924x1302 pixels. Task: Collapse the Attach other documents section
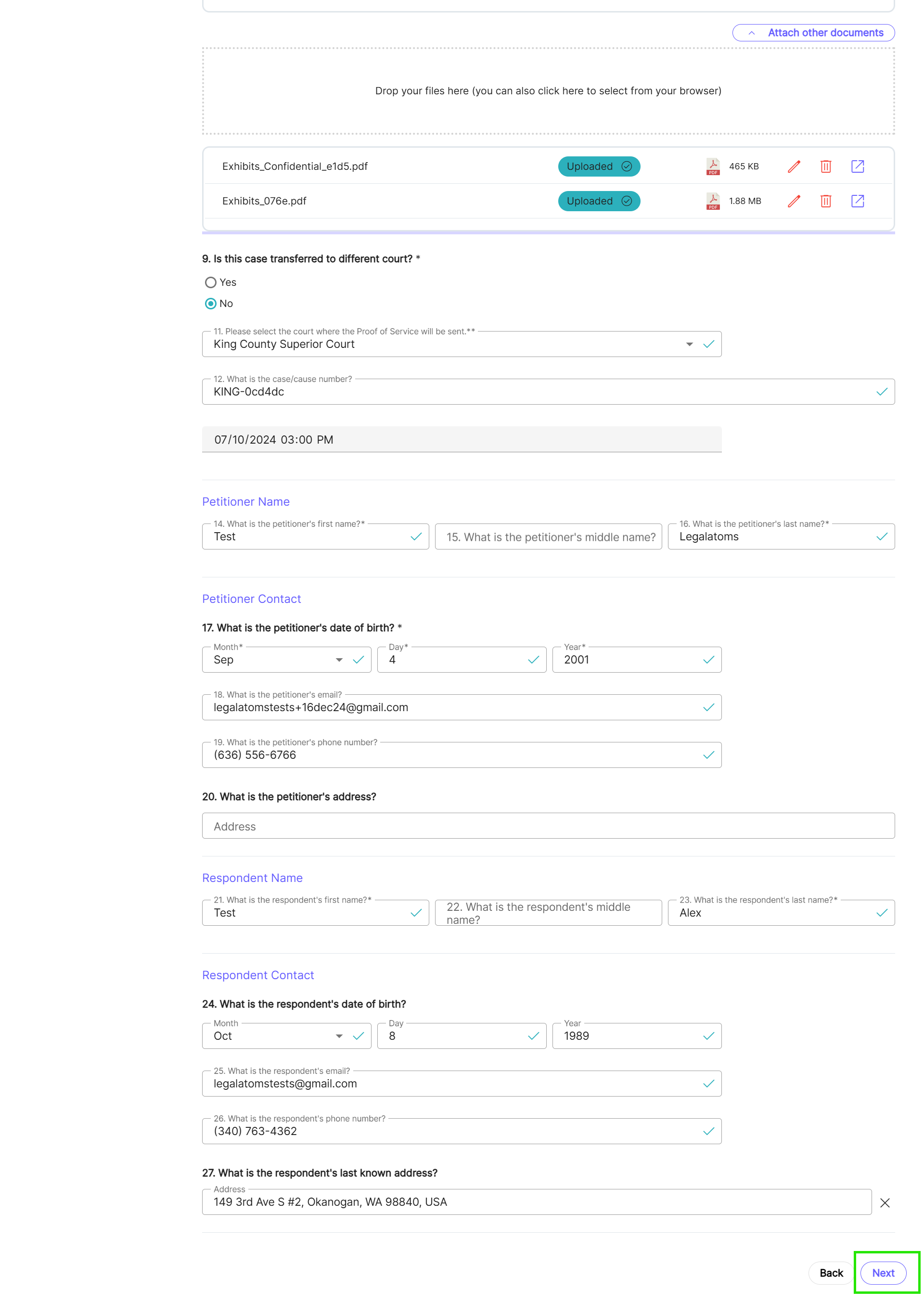coord(813,33)
